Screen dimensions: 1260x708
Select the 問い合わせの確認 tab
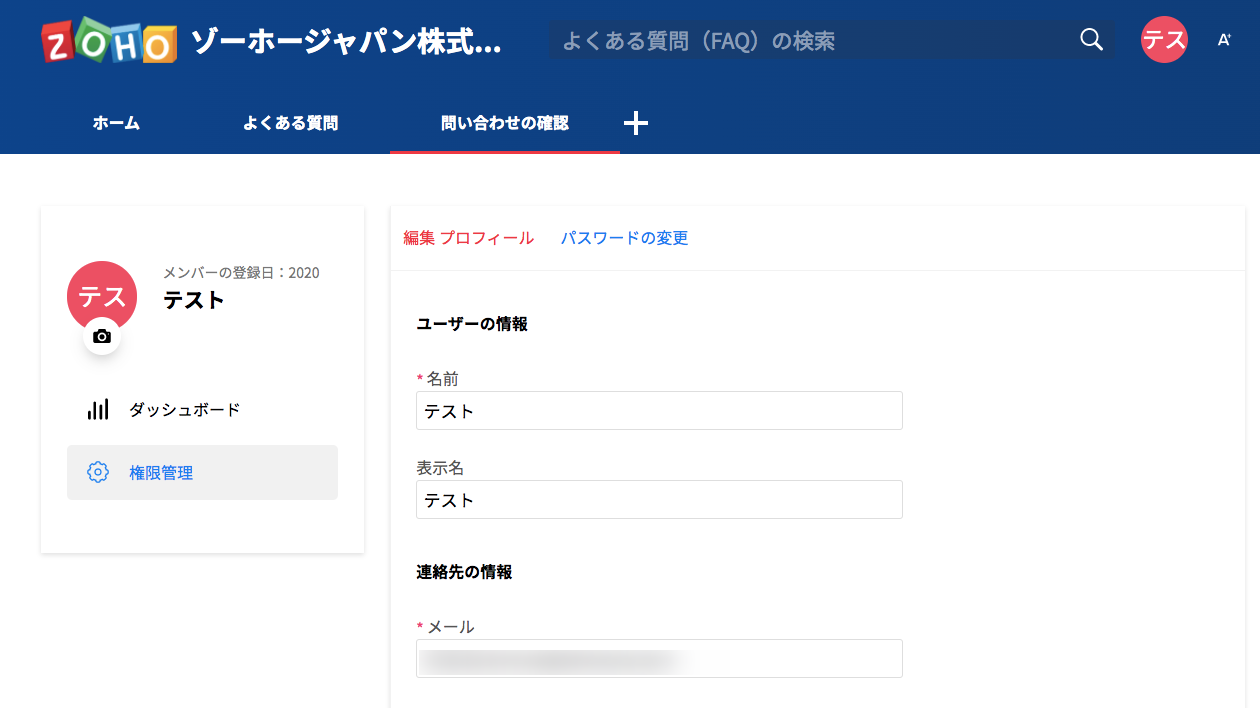click(504, 123)
